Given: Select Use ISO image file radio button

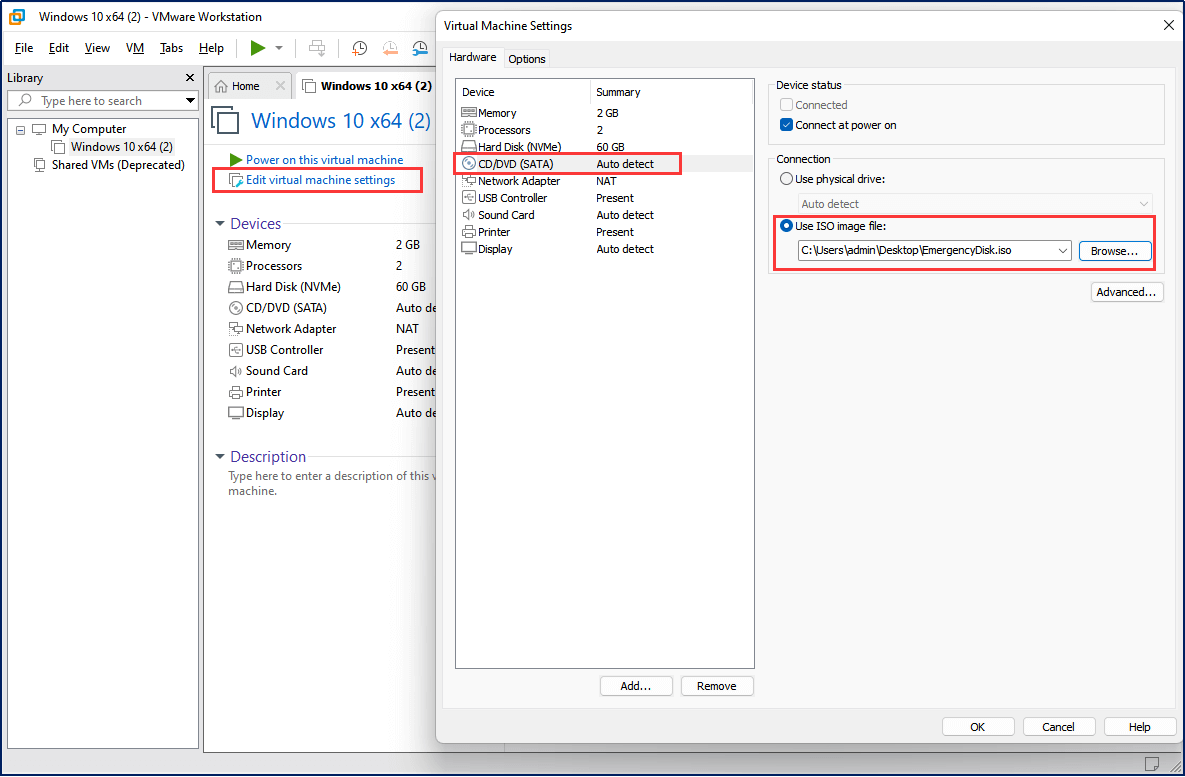Looking at the screenshot, I should tap(787, 226).
